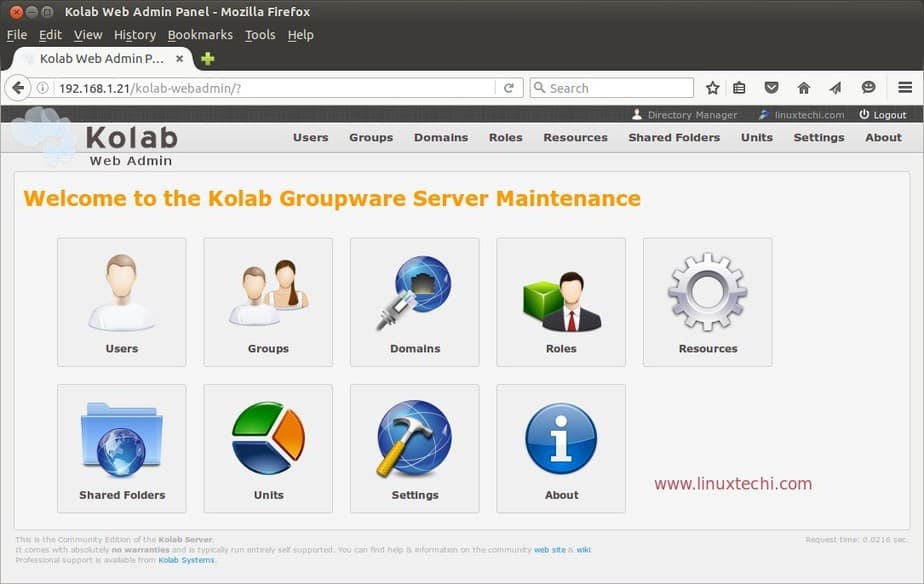
Task: Click Settings in the top navigation
Action: [x=819, y=137]
